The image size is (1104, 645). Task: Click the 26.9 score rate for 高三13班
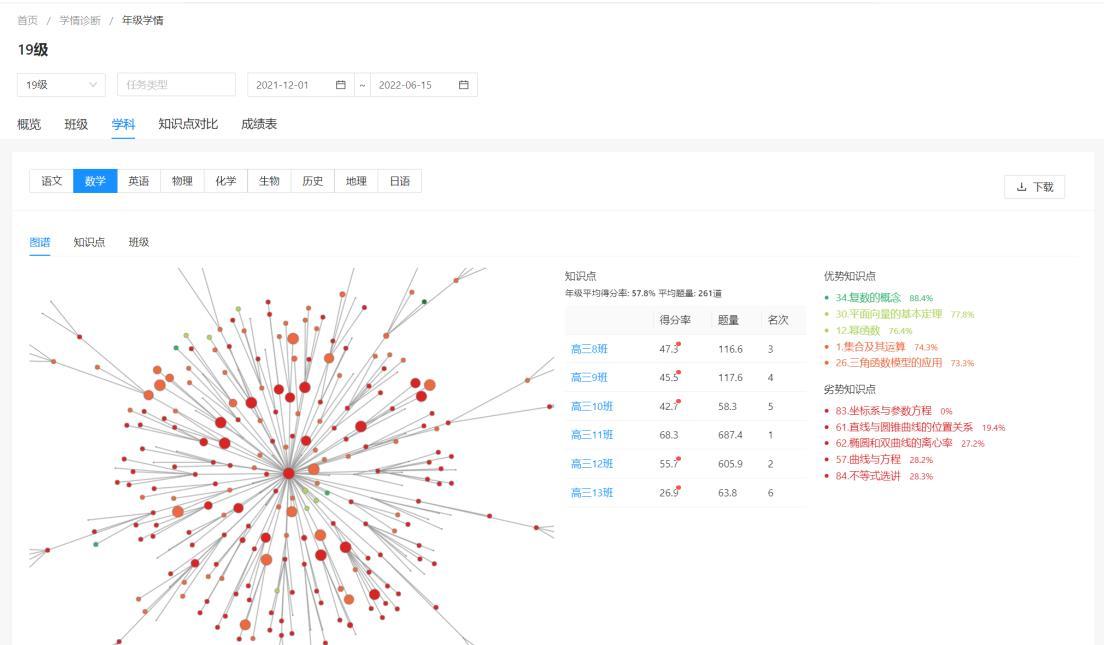(669, 493)
